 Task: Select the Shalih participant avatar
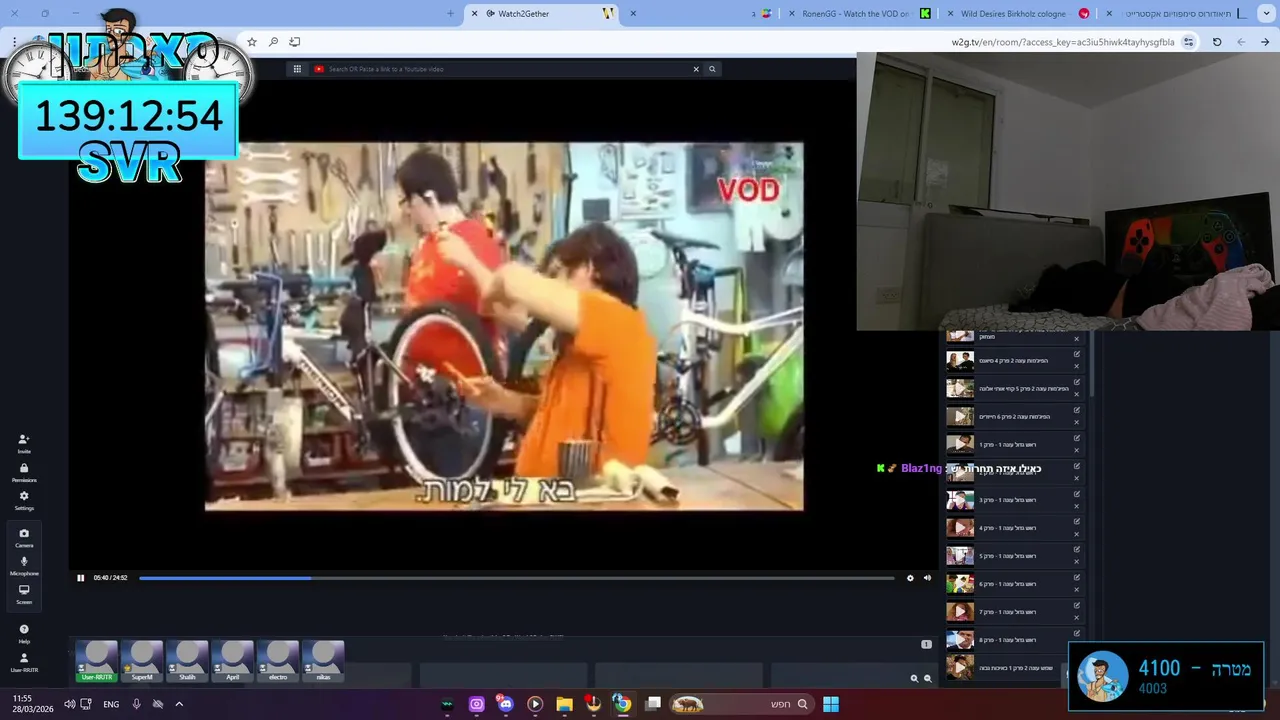coord(187,661)
